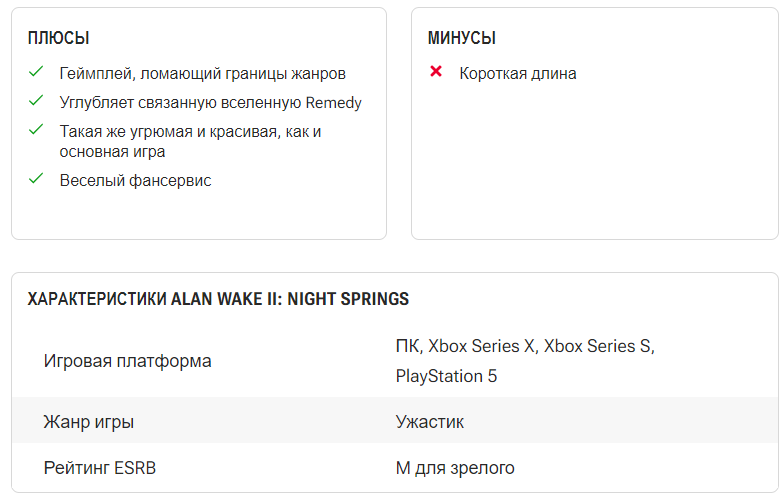
Task: Click the green checkmark next to 'Веселый фансервис'
Action: pos(36,179)
